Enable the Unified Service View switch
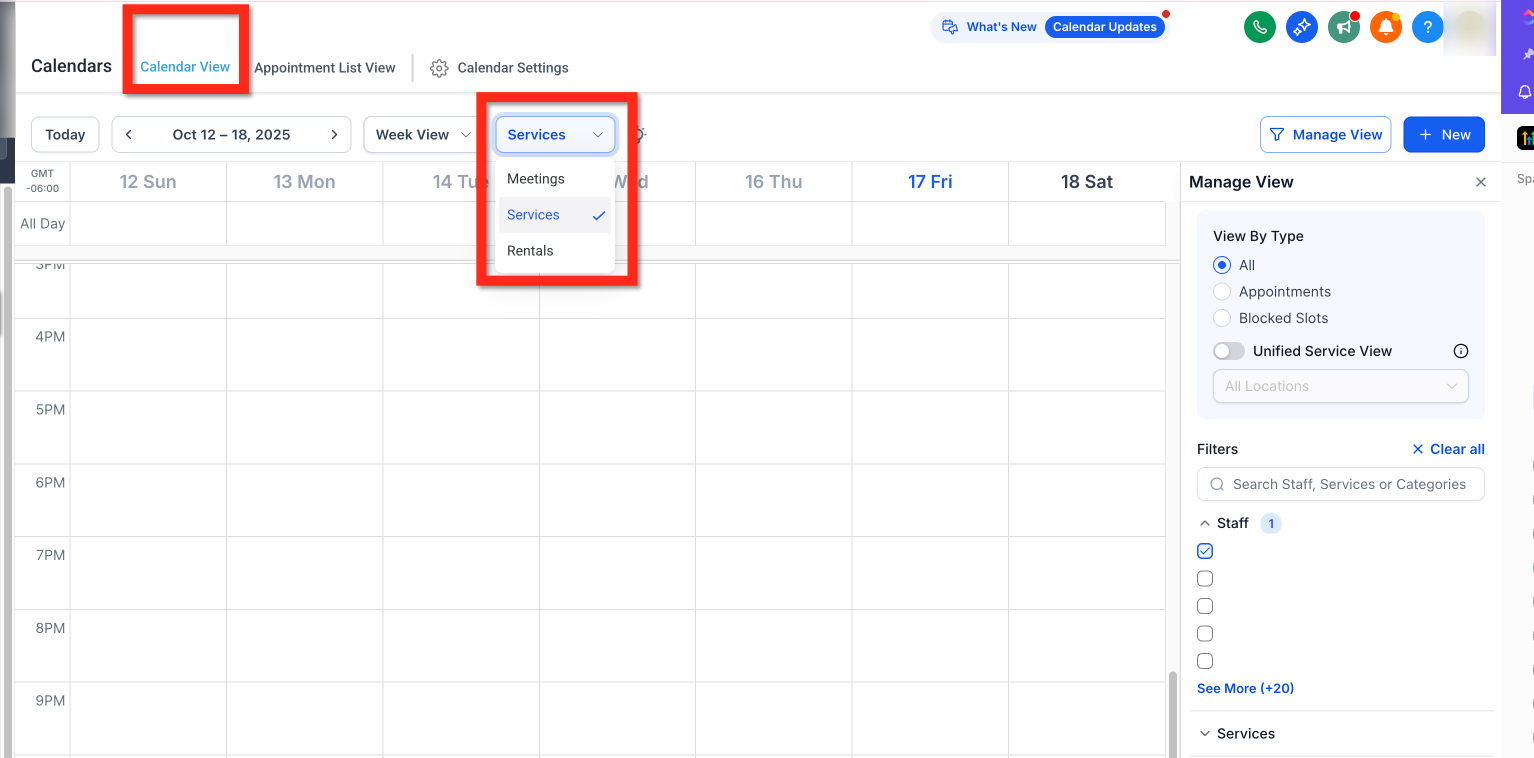 [1229, 351]
